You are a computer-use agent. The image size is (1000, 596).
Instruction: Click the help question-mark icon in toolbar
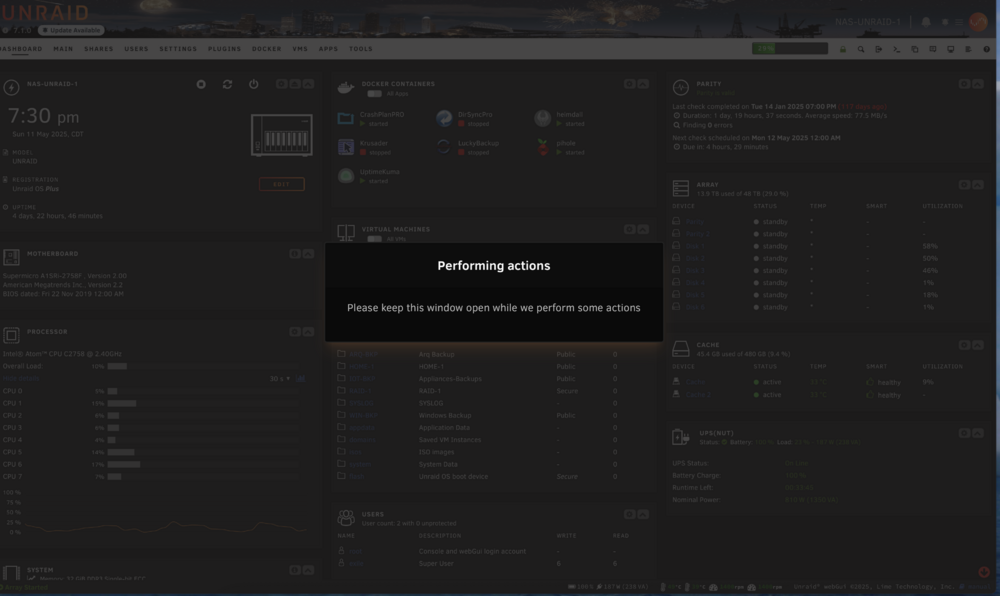pos(987,49)
